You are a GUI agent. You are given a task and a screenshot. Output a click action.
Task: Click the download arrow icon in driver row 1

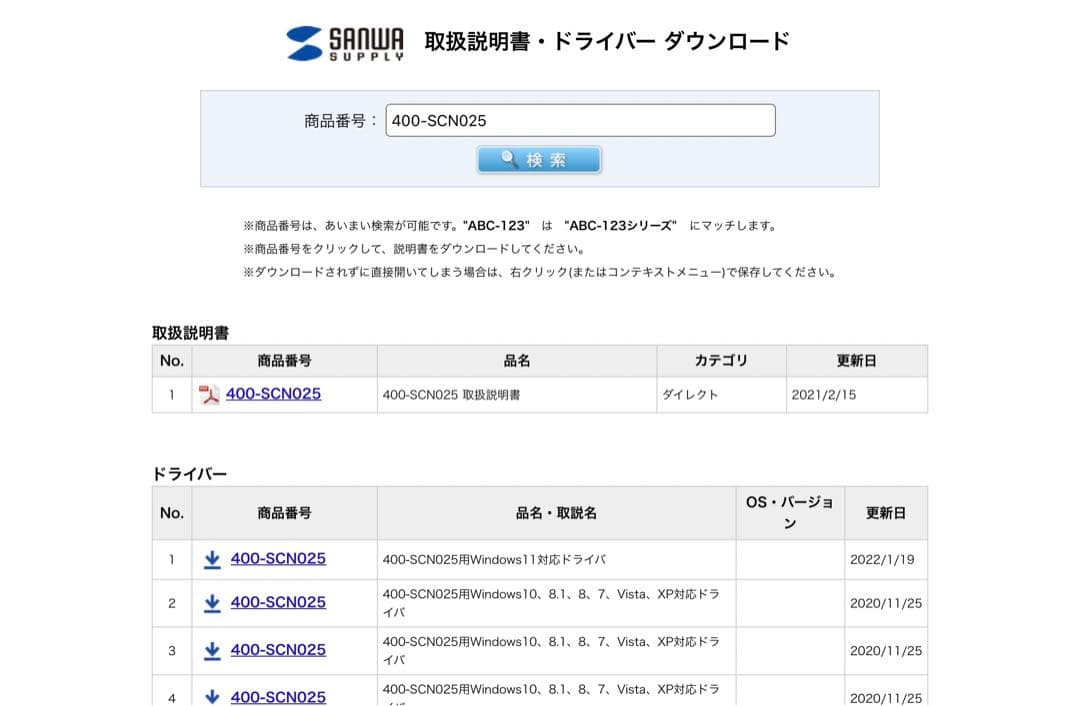tap(212, 559)
